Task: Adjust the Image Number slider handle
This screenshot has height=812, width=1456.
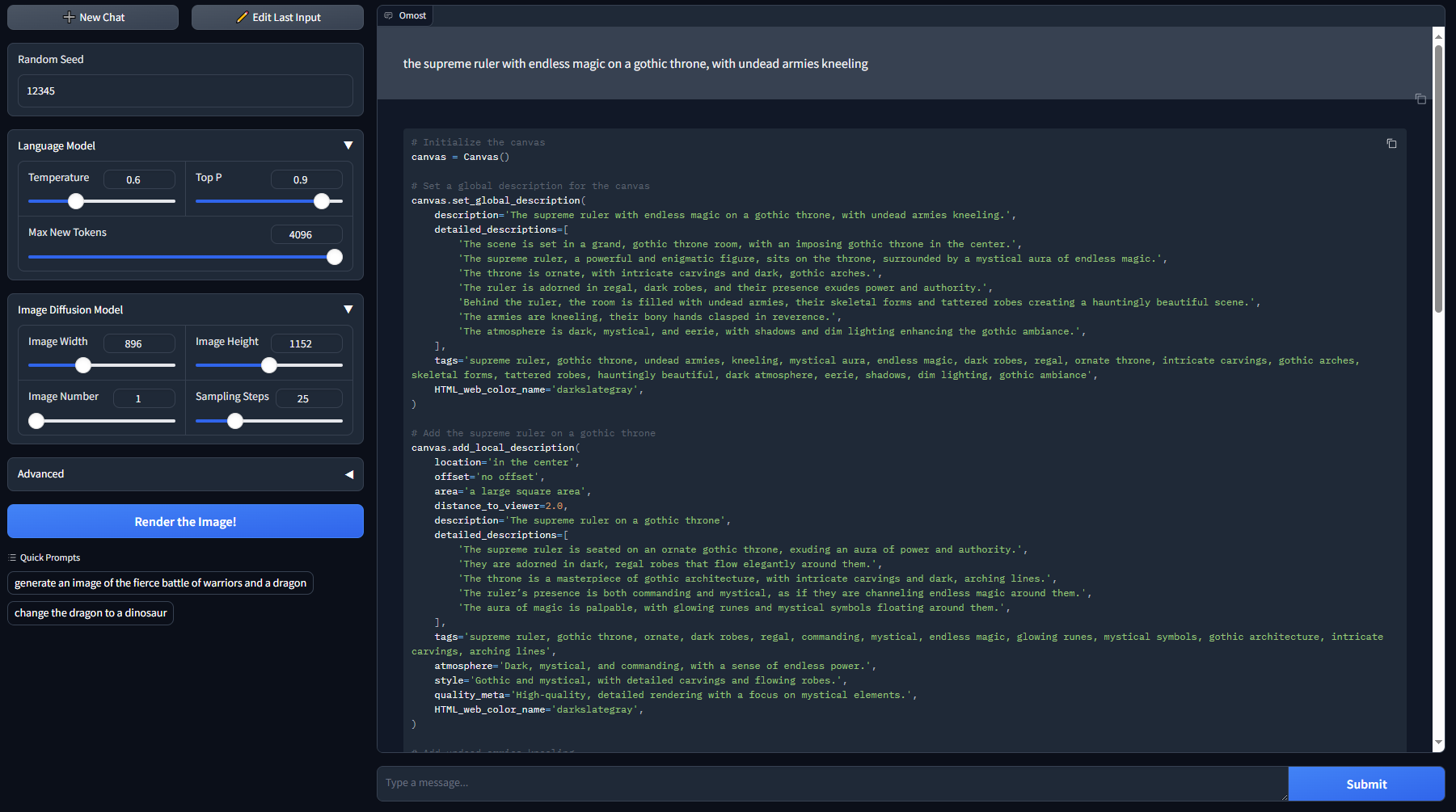Action: click(x=36, y=421)
